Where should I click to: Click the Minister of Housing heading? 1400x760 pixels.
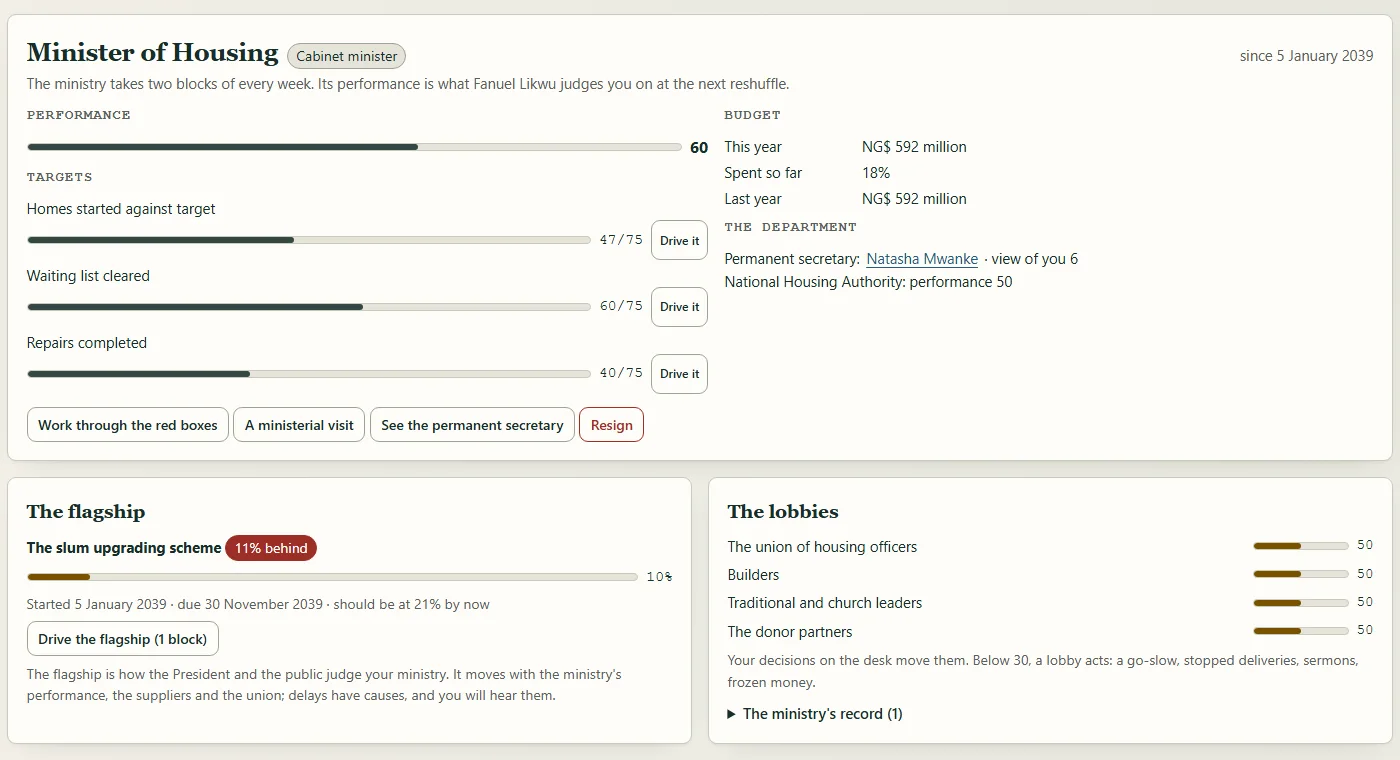[152, 53]
